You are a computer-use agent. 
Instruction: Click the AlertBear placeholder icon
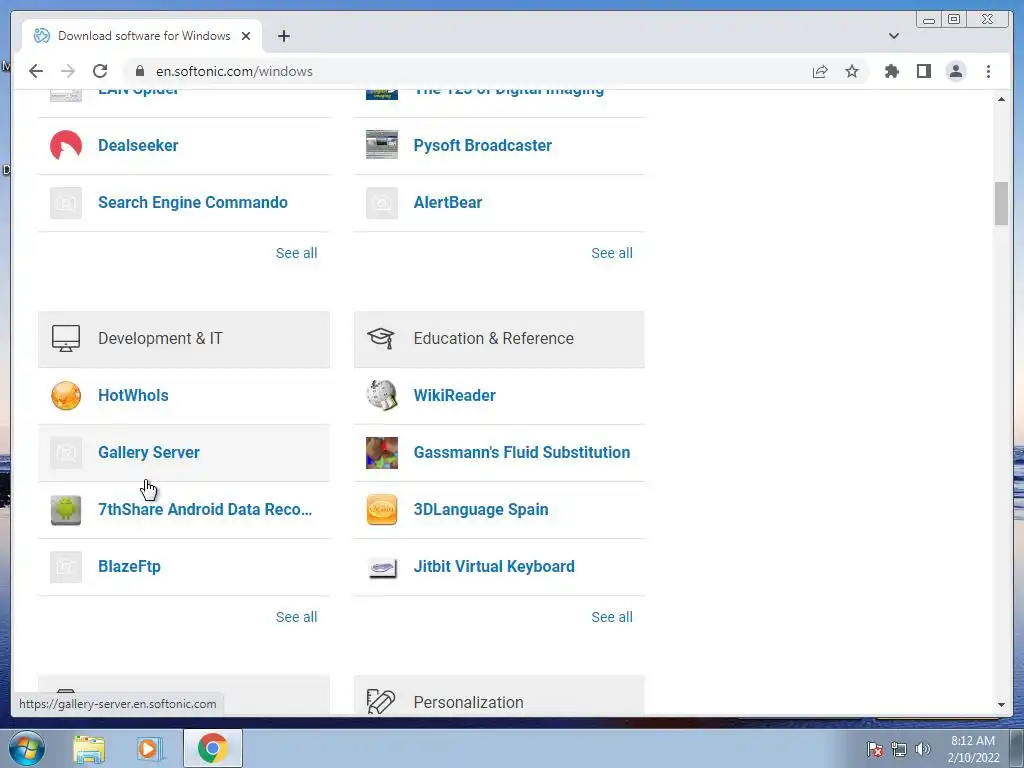[382, 202]
